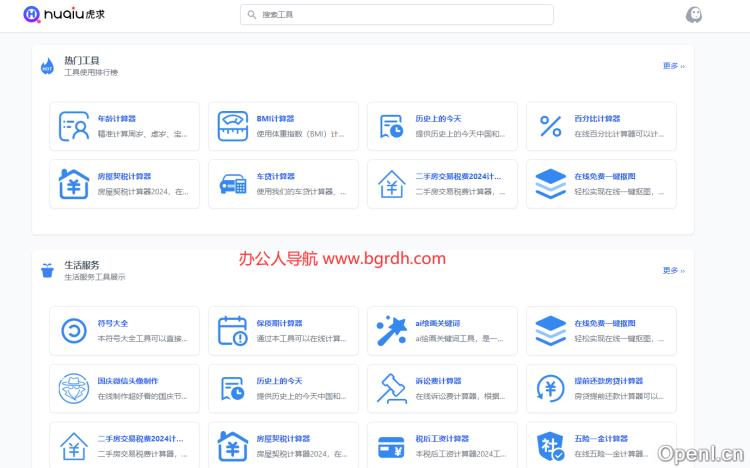Click the yen cycle icon of 提前还款房贷计算器
The height and width of the screenshot is (468, 750).
tap(551, 389)
